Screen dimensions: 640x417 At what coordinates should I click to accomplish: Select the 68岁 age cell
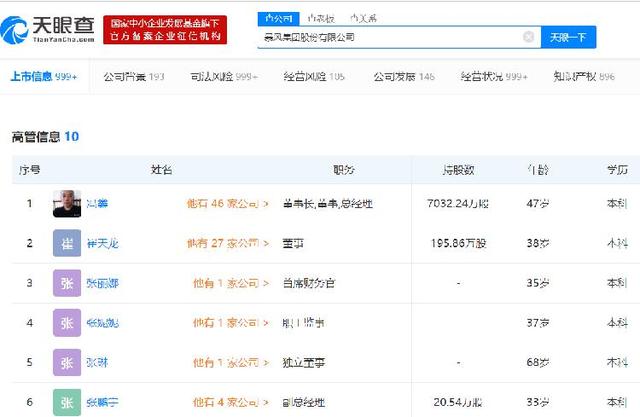click(x=538, y=362)
